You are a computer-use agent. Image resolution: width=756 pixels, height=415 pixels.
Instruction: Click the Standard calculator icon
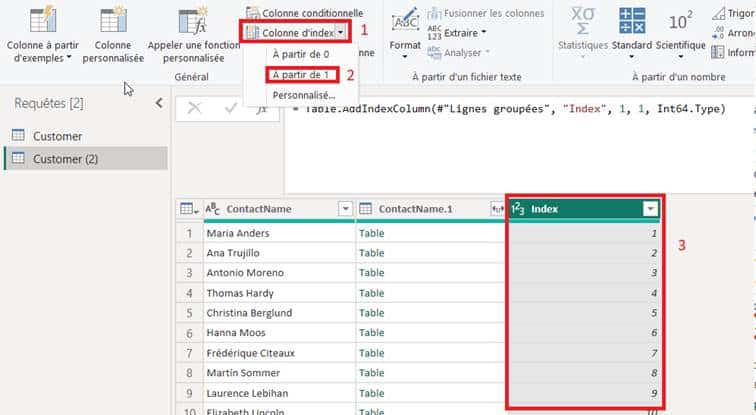[631, 21]
